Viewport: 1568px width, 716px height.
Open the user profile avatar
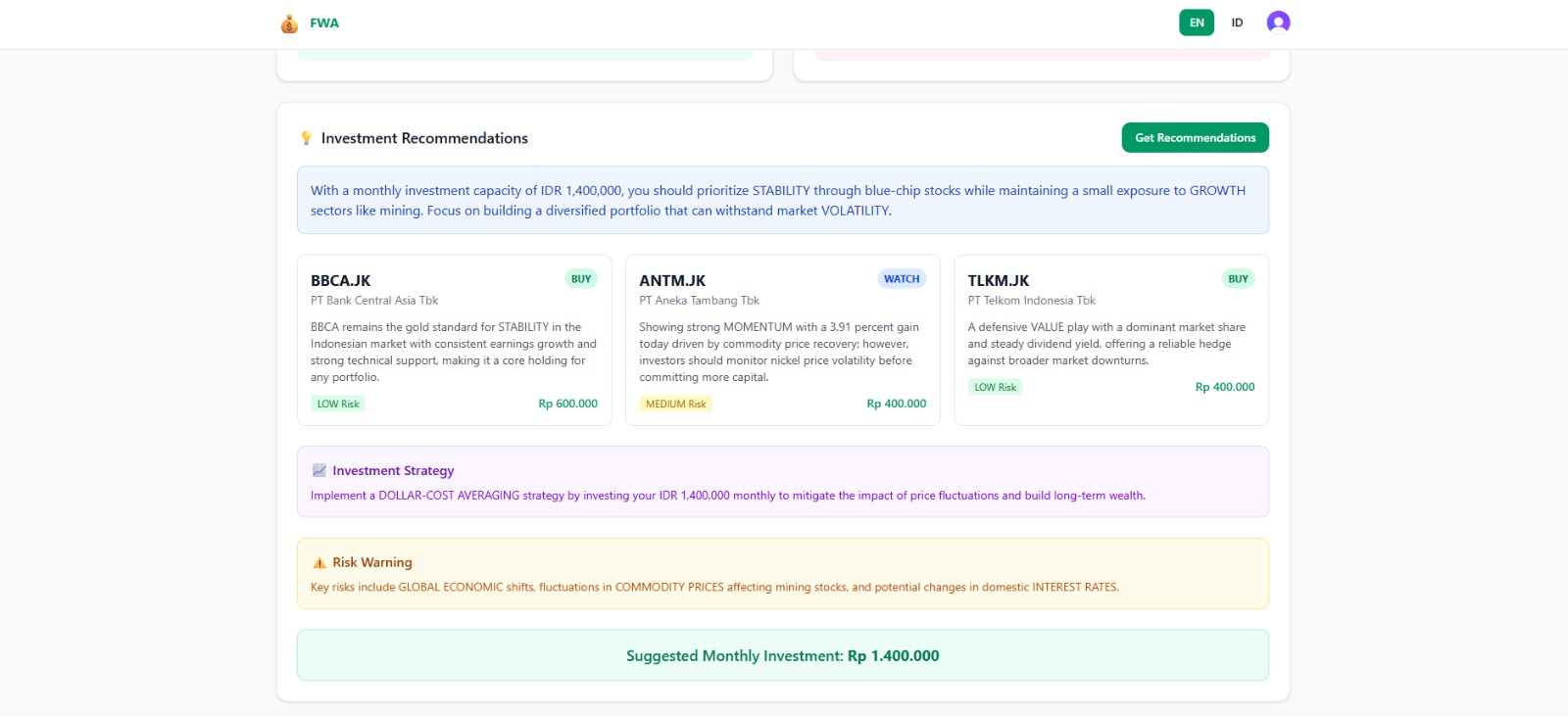tap(1278, 23)
